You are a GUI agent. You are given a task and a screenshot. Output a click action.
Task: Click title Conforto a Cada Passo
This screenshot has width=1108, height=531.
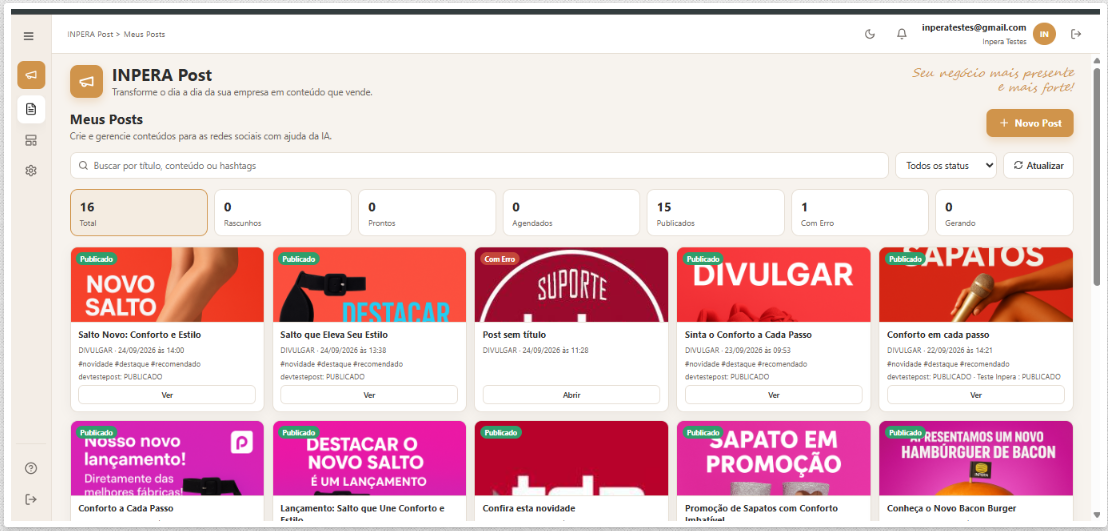tap(126, 508)
